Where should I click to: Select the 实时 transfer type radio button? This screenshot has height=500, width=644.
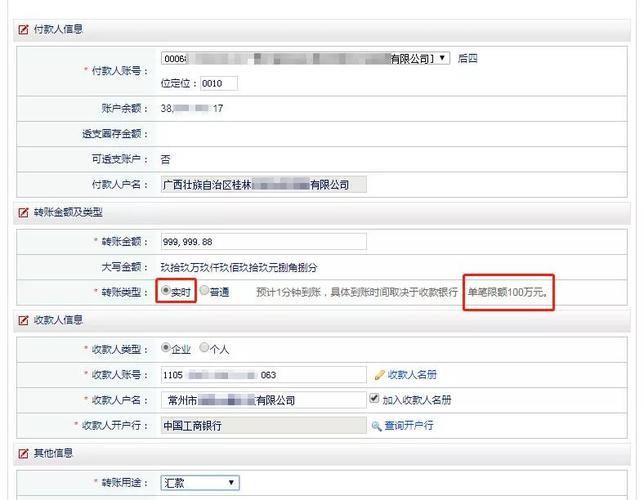[x=166, y=291]
